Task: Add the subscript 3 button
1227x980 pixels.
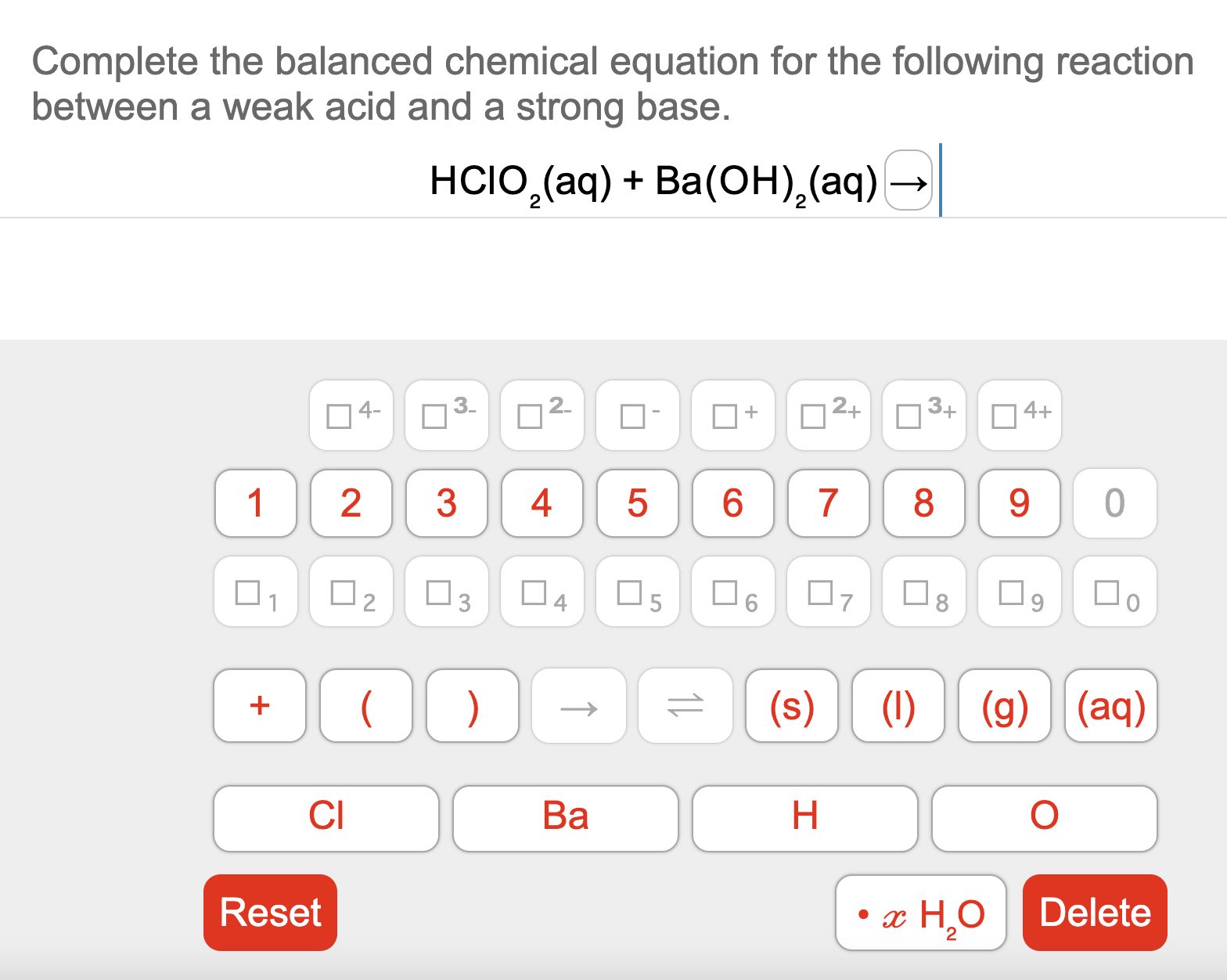Action: point(446,593)
